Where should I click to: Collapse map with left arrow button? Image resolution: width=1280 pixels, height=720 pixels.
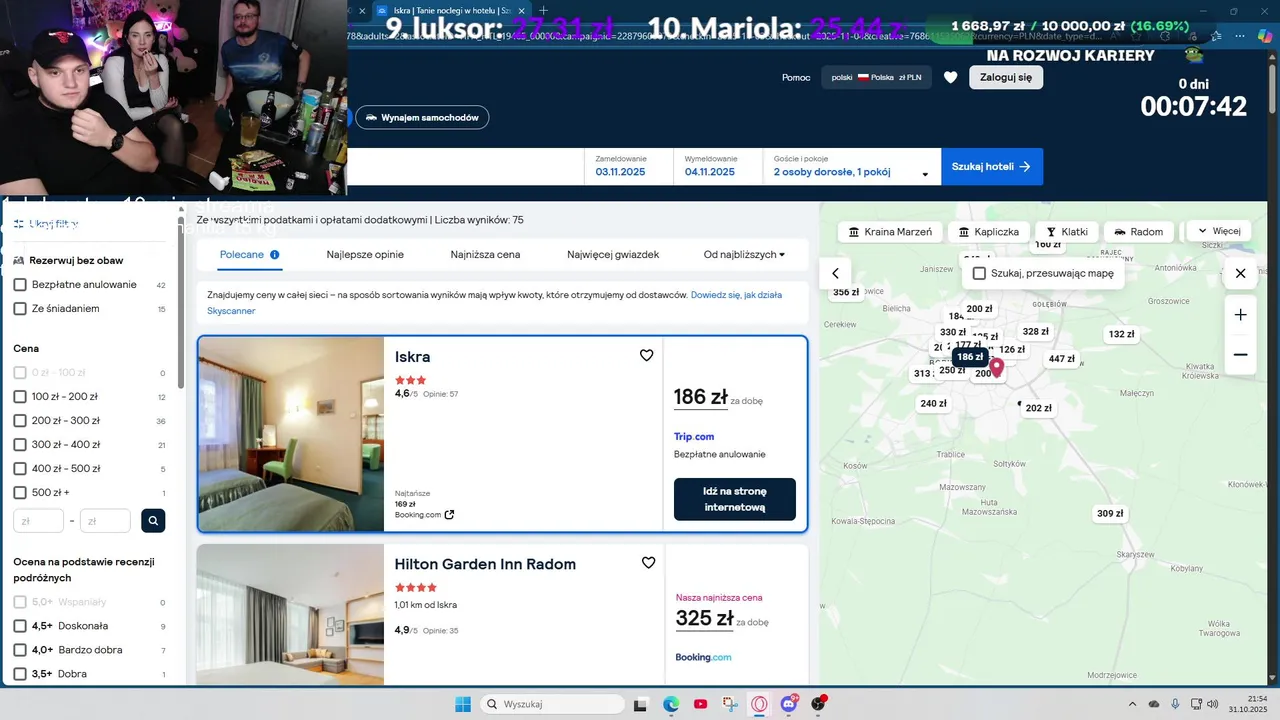click(835, 273)
